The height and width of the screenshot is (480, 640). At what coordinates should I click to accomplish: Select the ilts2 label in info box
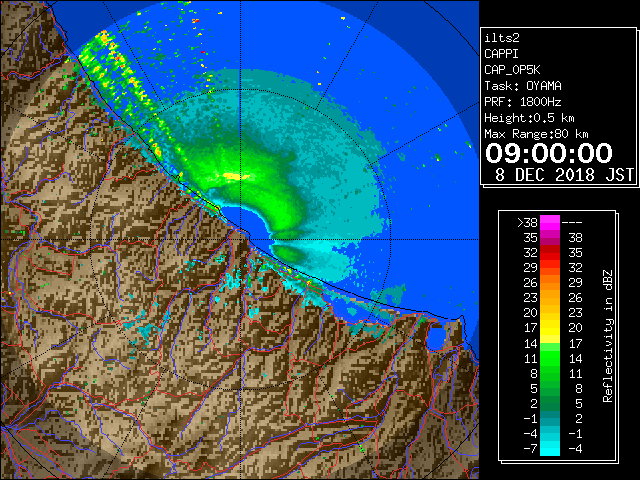502,38
